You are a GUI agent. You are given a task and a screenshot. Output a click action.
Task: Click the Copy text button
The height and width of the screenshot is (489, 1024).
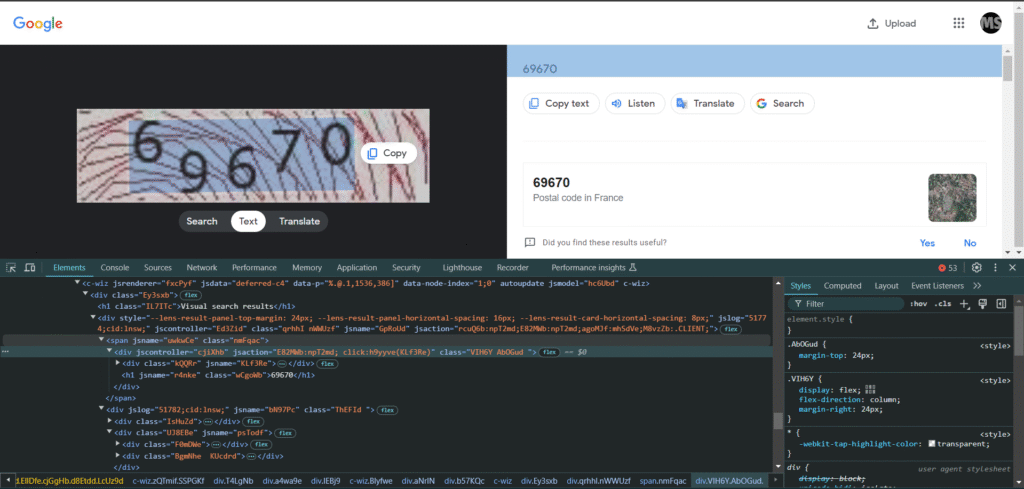click(x=561, y=103)
